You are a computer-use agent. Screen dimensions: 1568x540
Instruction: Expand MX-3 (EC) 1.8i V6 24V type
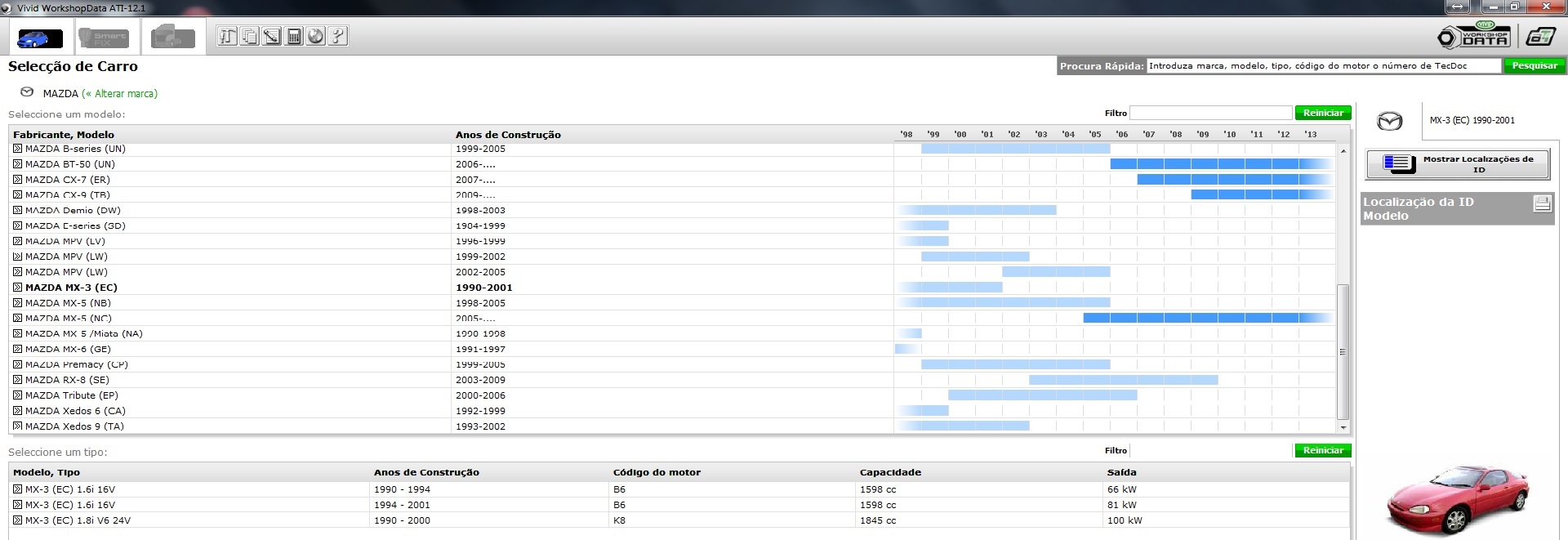click(17, 520)
